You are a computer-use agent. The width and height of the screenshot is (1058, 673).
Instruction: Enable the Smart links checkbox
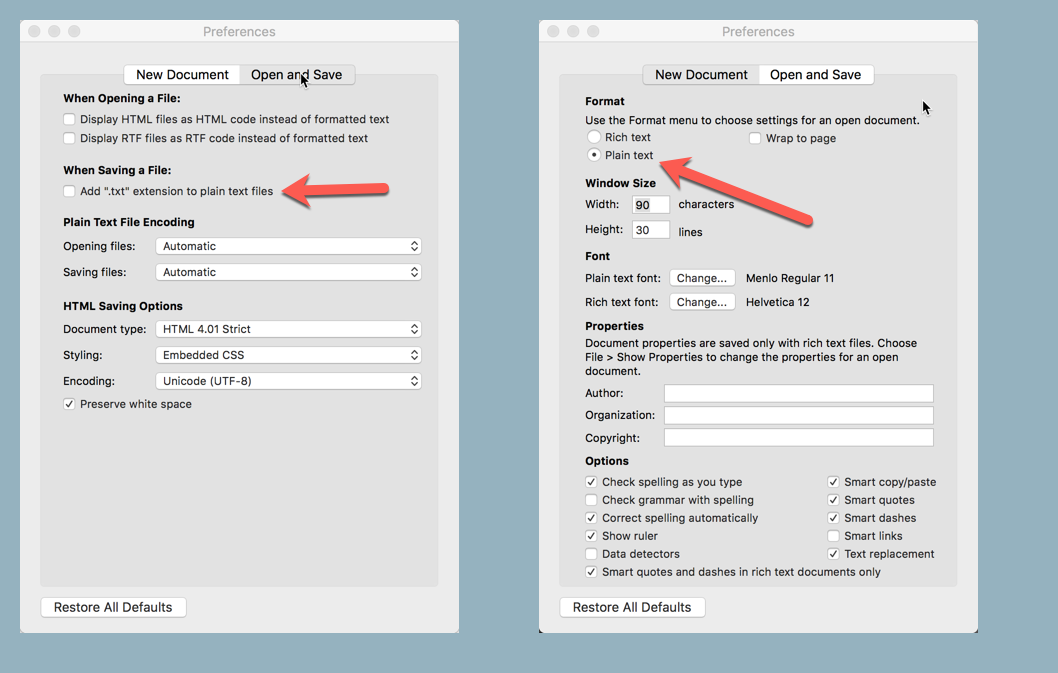833,536
